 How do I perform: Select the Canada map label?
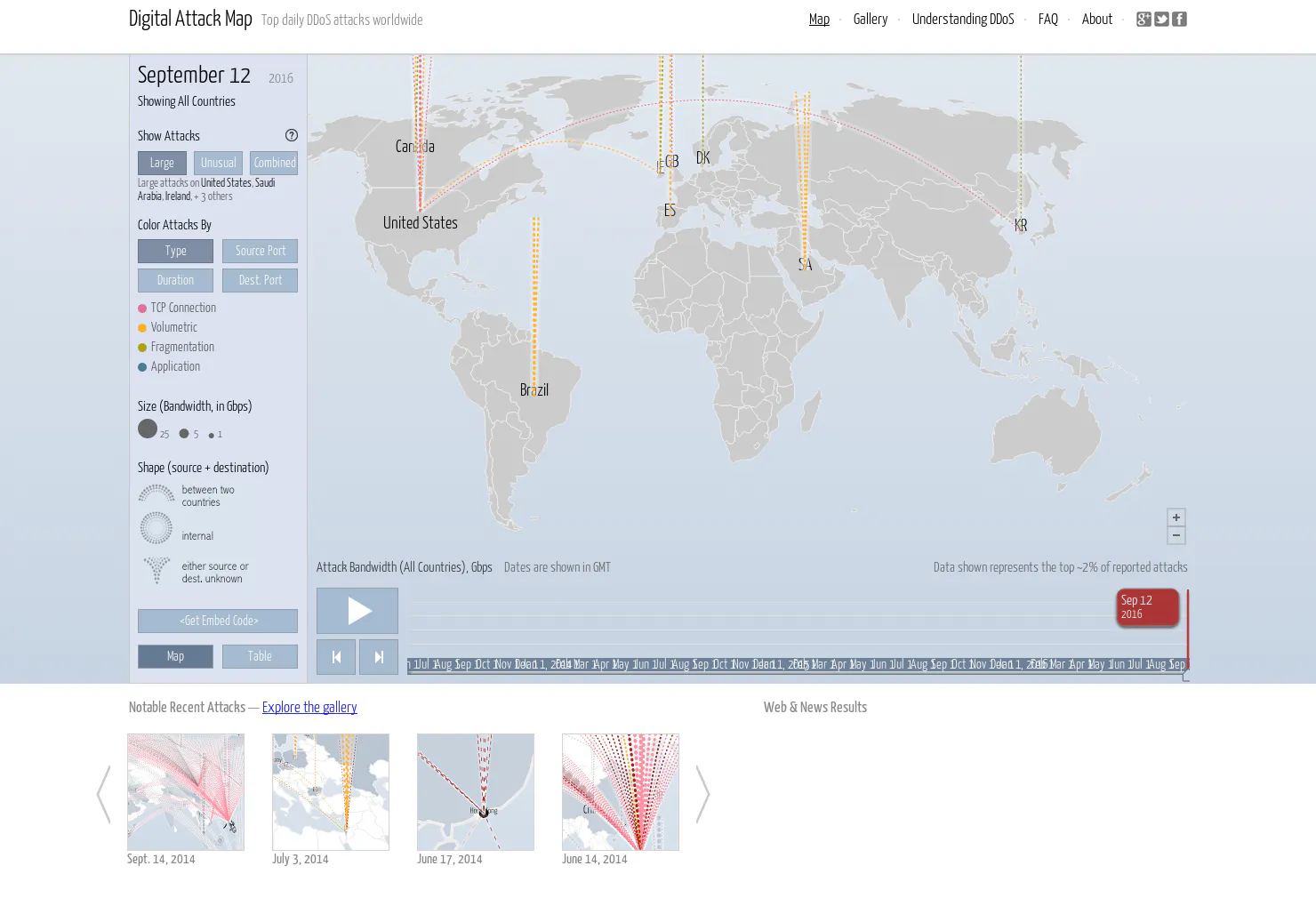[415, 147]
